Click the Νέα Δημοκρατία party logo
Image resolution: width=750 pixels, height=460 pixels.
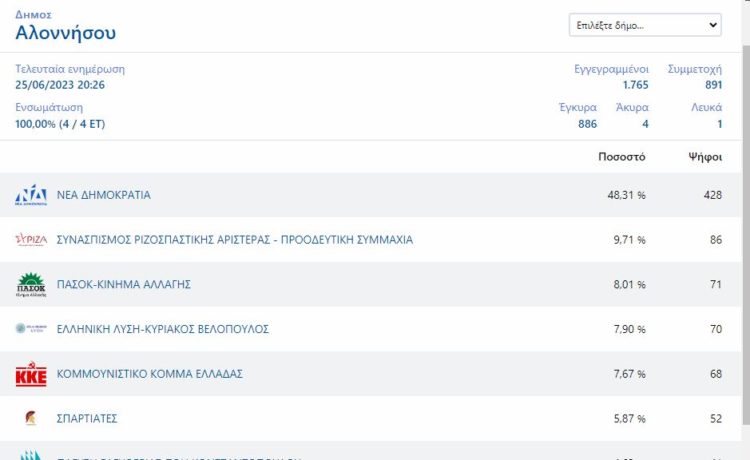tap(31, 195)
